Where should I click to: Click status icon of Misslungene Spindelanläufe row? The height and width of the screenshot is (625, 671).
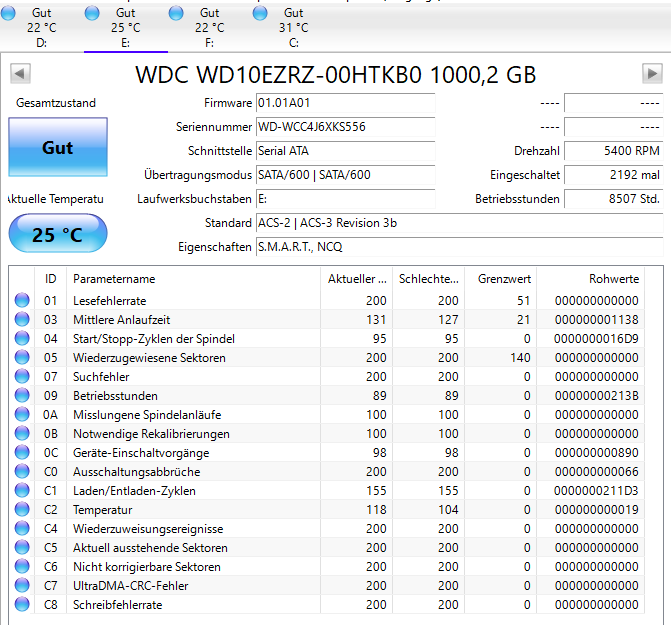point(22,414)
